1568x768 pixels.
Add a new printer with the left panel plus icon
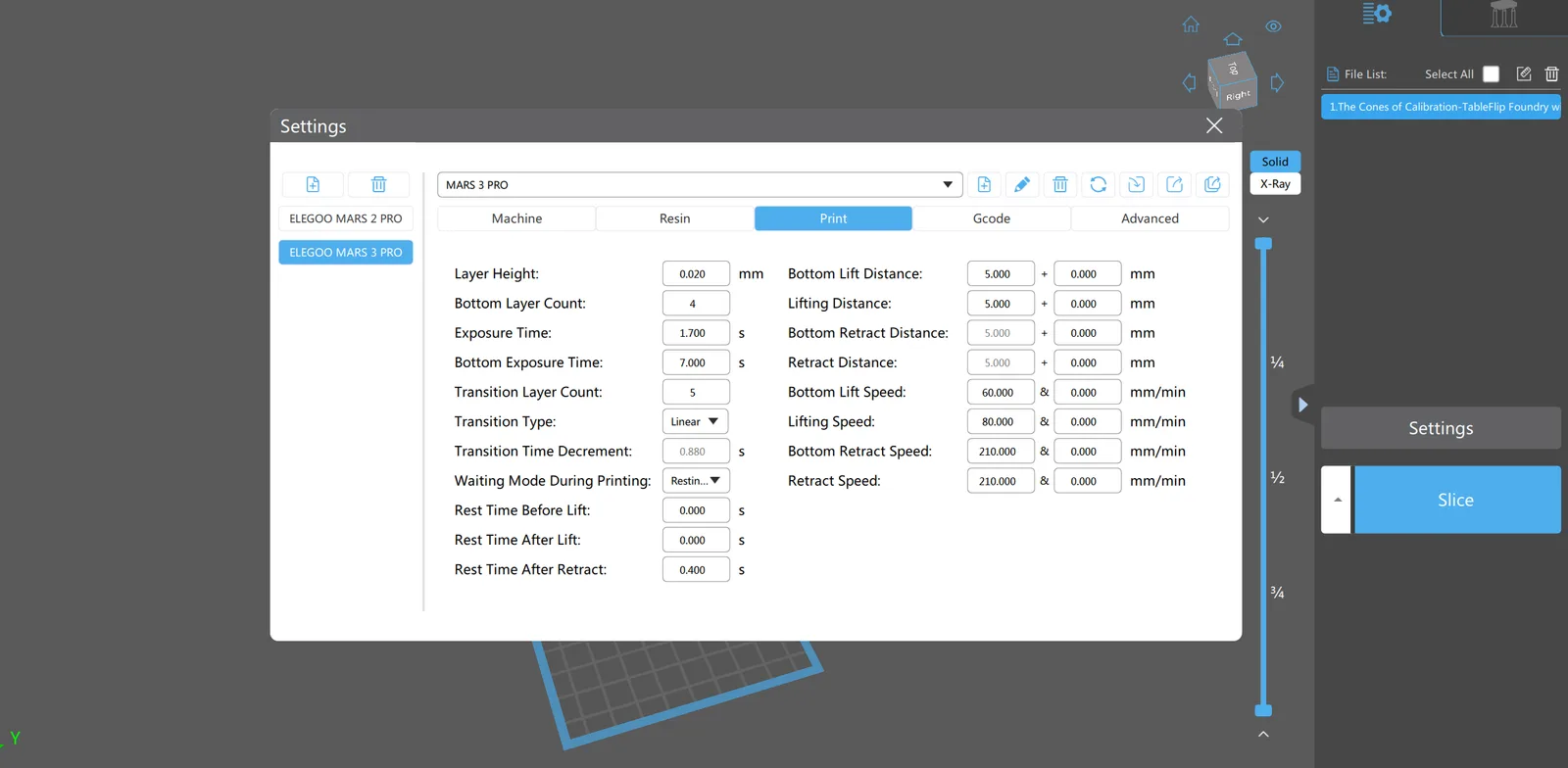pyautogui.click(x=313, y=184)
